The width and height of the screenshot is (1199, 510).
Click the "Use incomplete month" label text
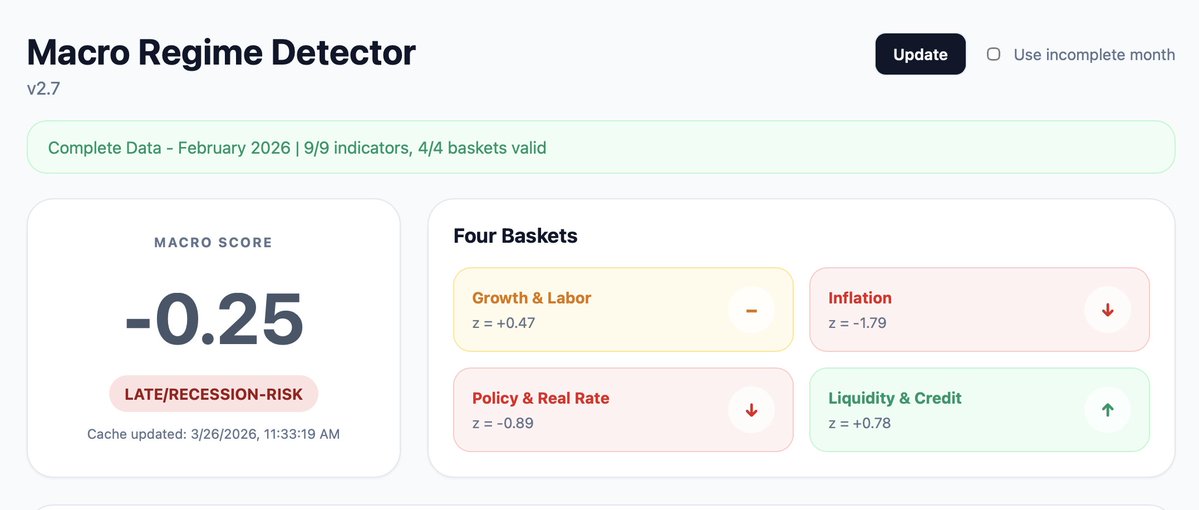point(1094,55)
